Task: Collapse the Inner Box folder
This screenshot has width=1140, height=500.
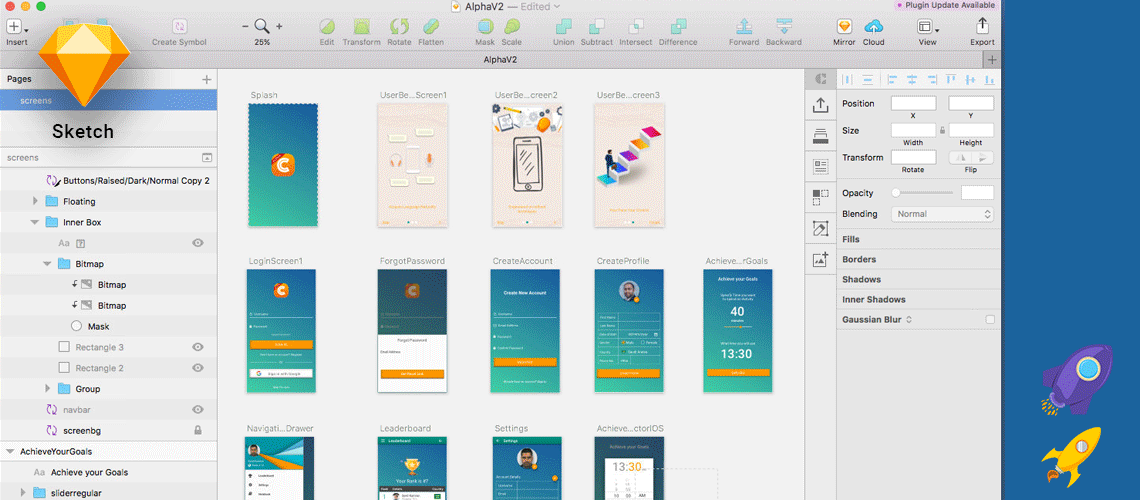Action: [x=36, y=222]
